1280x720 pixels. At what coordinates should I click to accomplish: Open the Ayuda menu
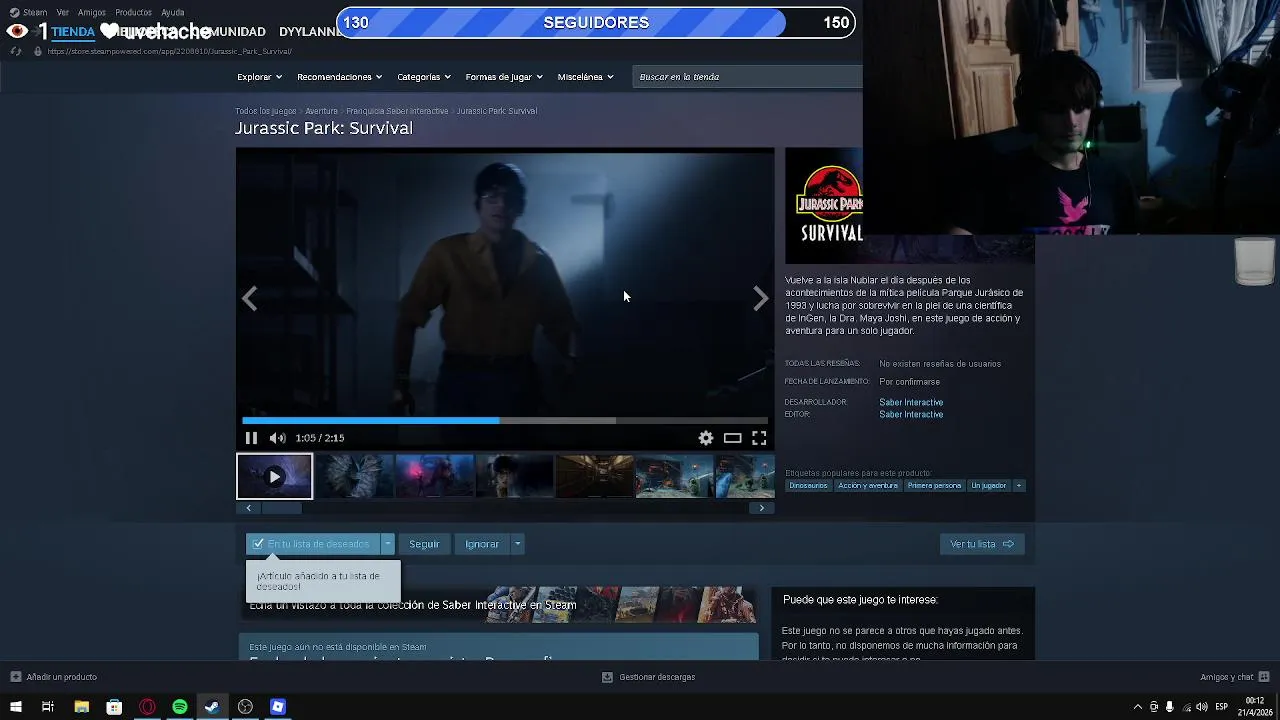(x=172, y=12)
